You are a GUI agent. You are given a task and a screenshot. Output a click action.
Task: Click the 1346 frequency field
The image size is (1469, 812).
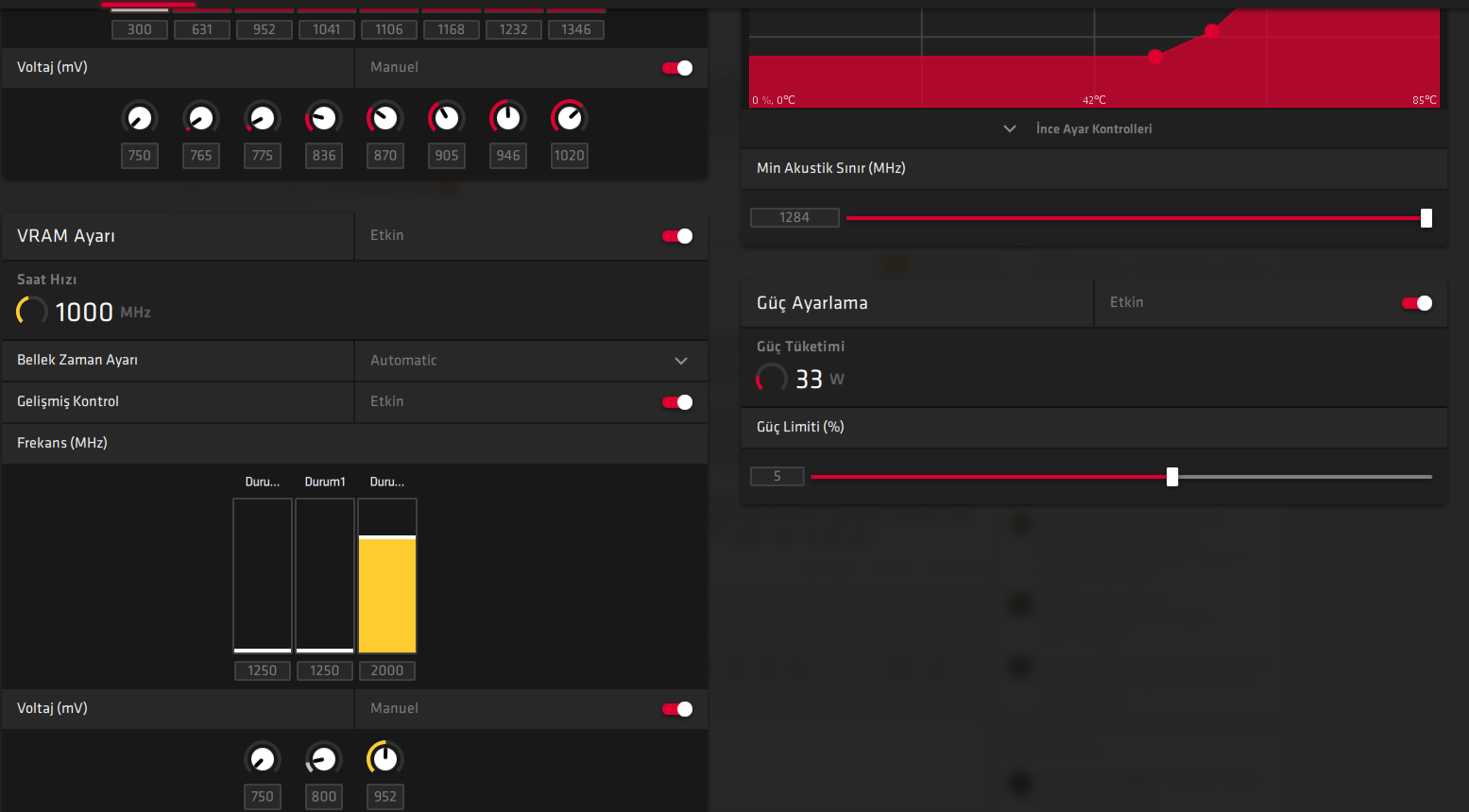click(576, 29)
